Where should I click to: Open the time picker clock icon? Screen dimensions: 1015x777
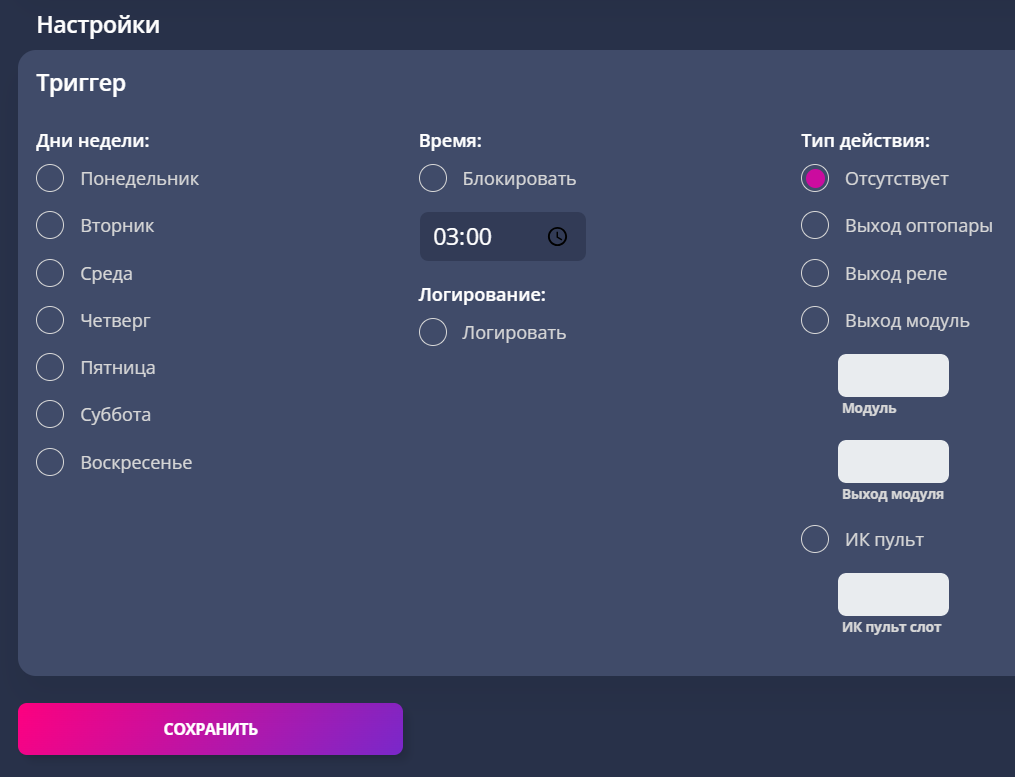(557, 236)
